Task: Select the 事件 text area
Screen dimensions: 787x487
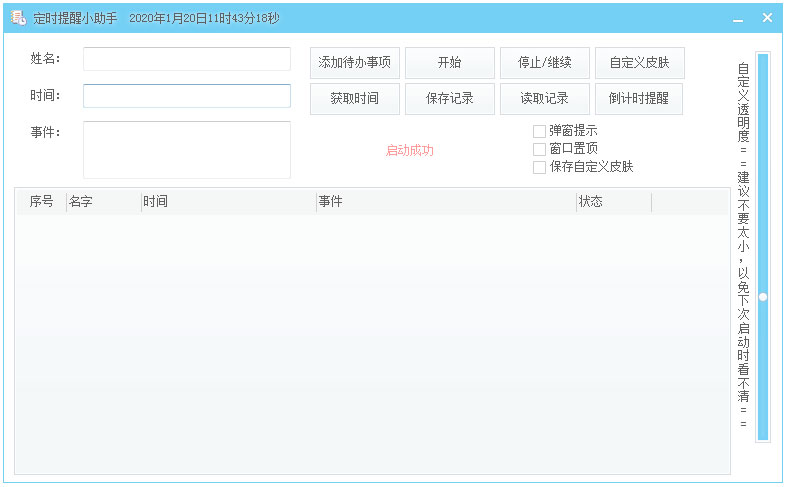Action: coord(187,150)
